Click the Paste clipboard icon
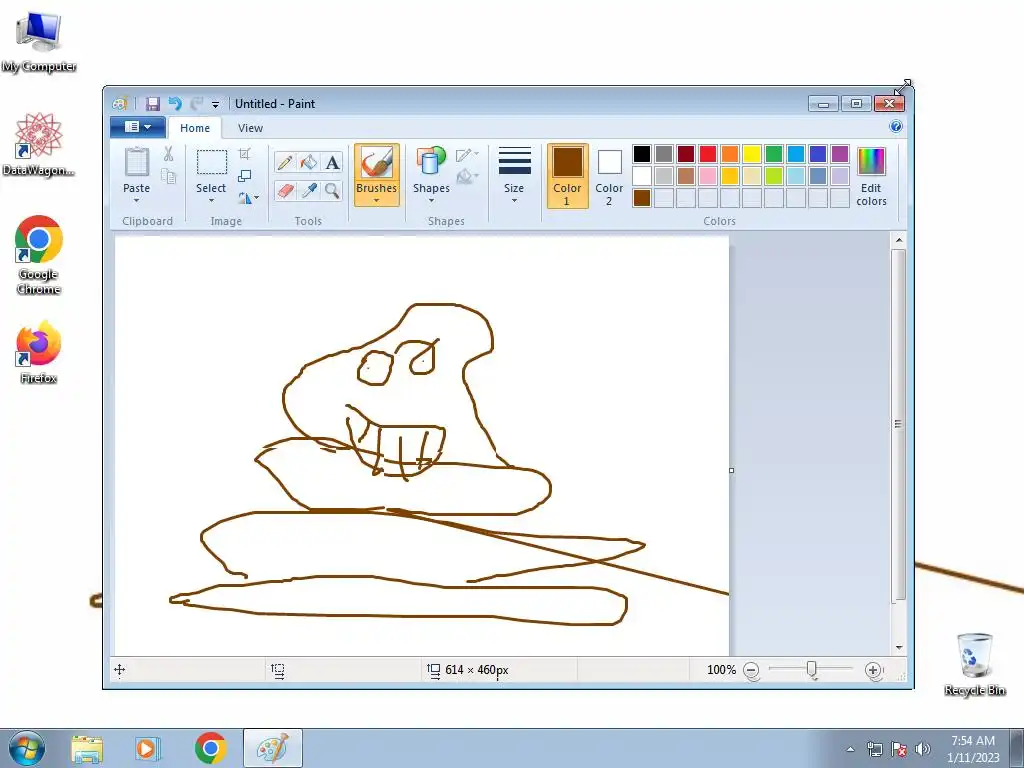1024x768 pixels. (x=137, y=161)
